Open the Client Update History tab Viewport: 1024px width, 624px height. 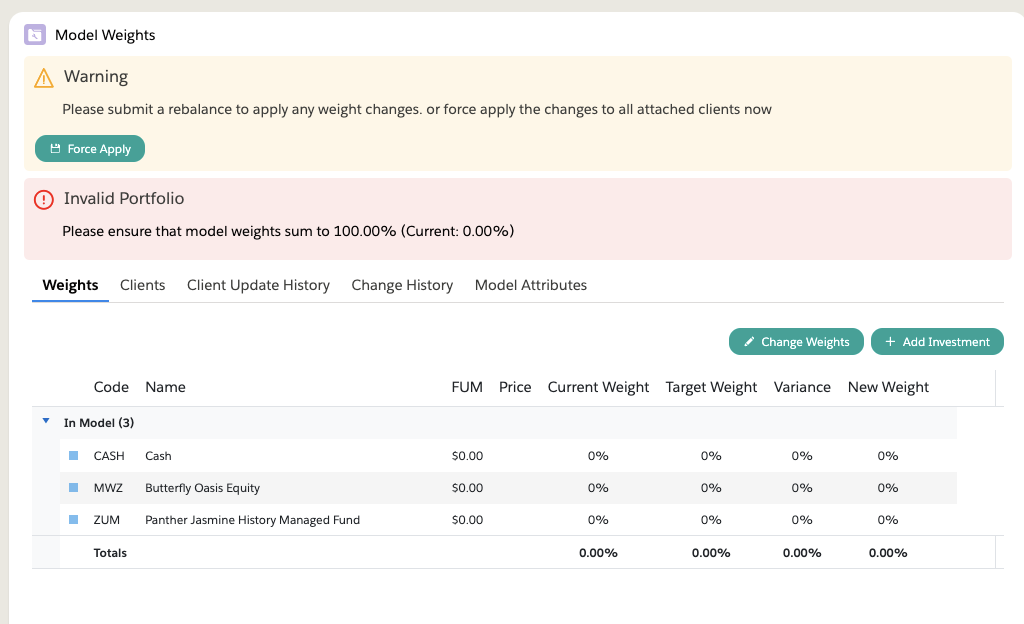[258, 285]
